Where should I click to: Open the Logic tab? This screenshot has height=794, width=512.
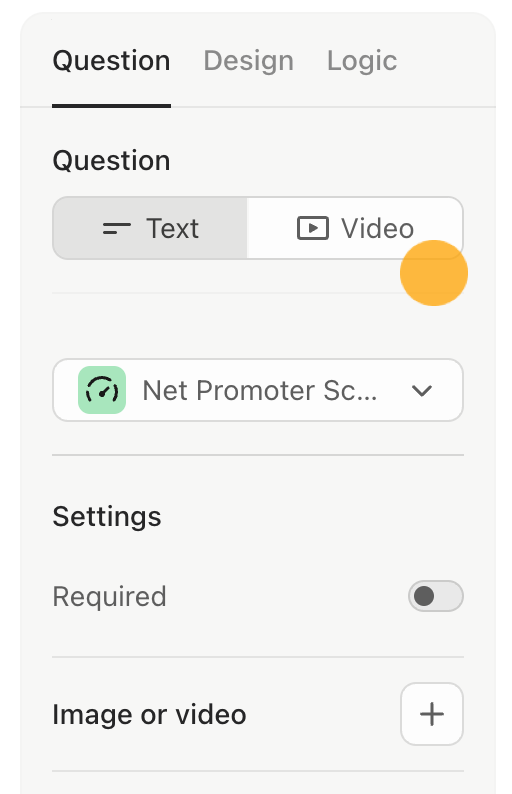point(362,61)
